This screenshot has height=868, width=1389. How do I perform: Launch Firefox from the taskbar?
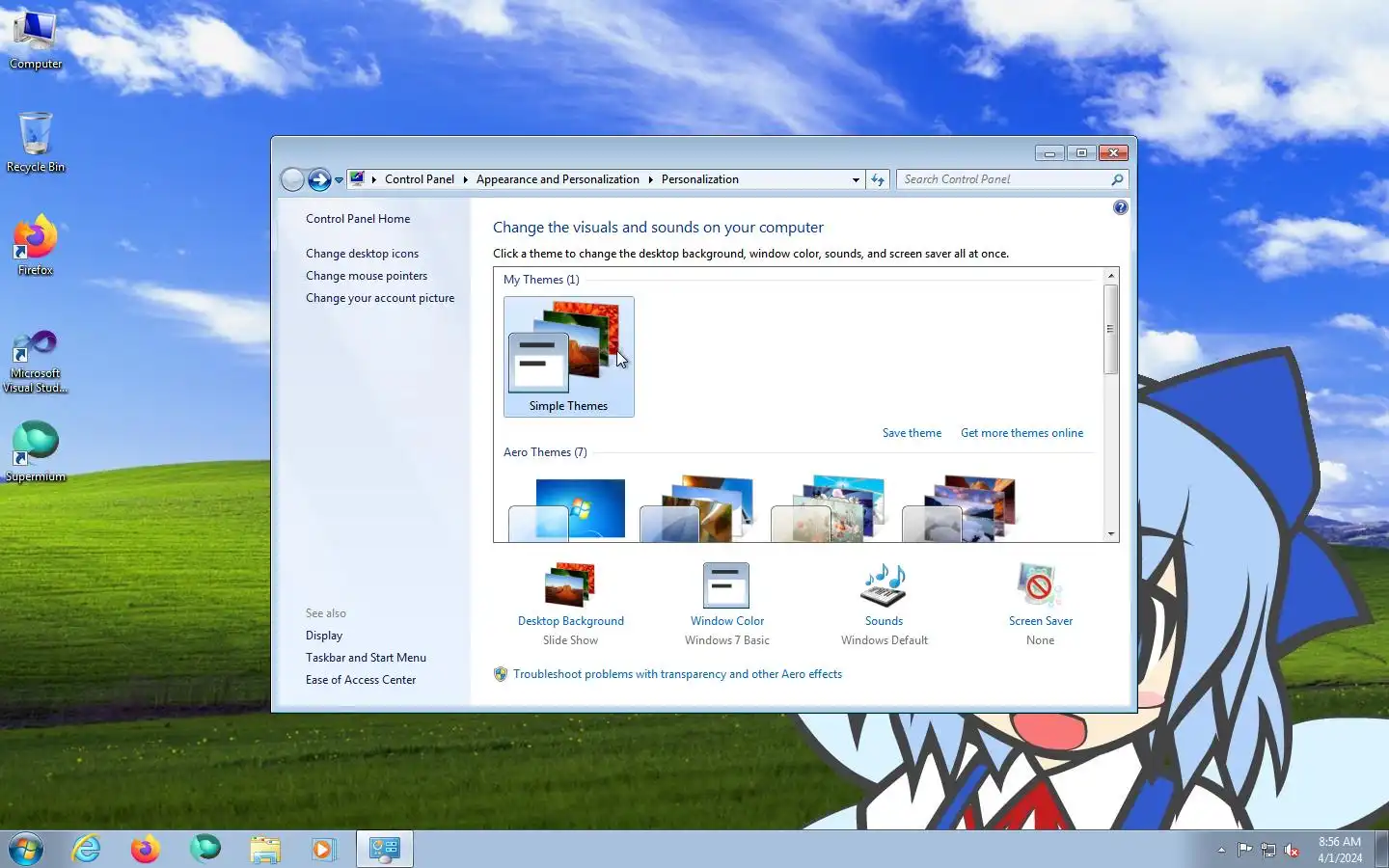[146, 849]
